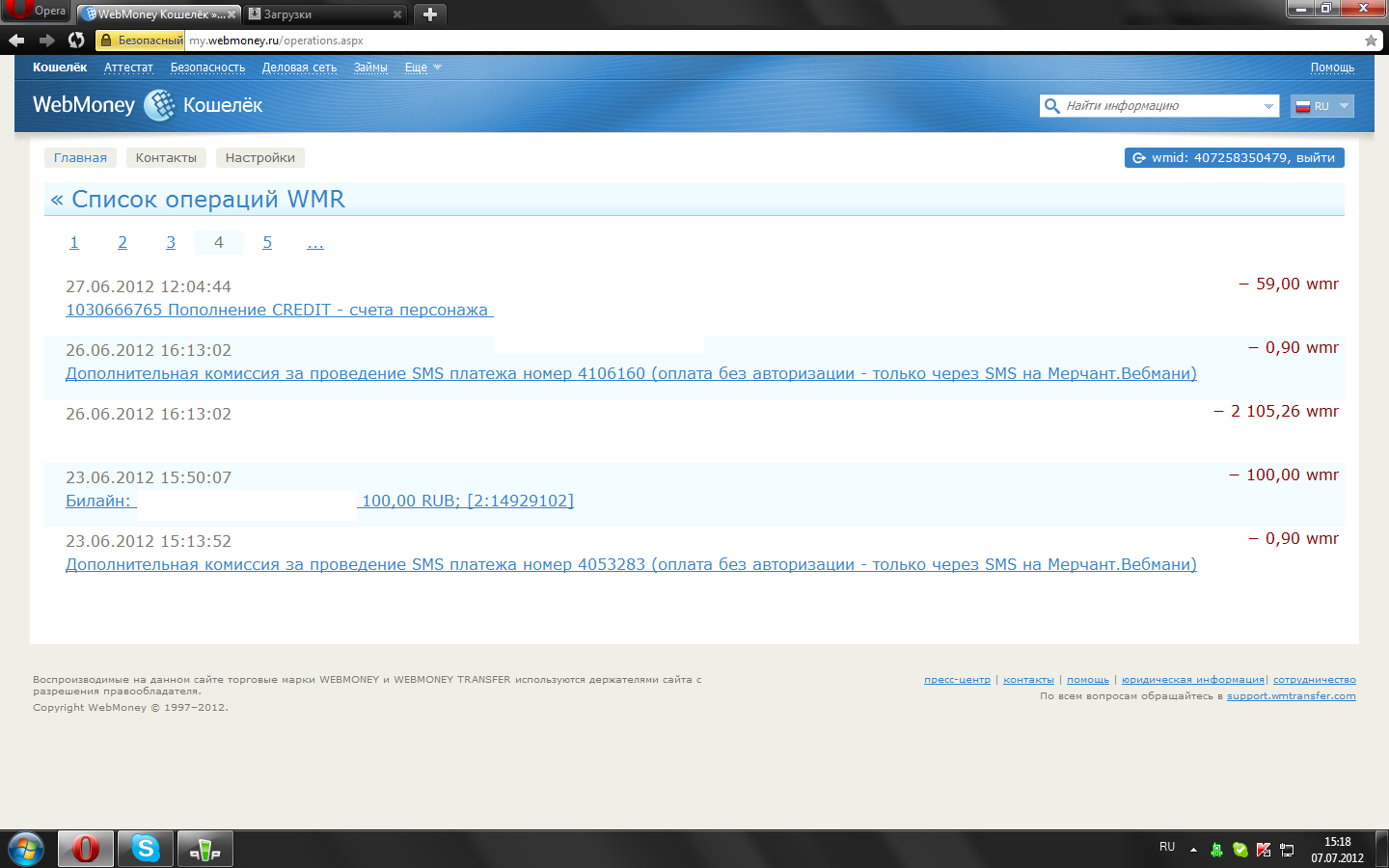This screenshot has height=868, width=1389.
Task: Click the WebMoney globe logo
Action: pos(159,105)
